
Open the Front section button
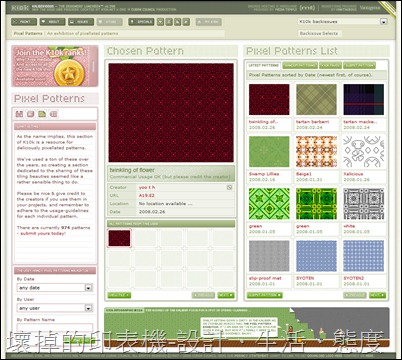click(24, 22)
